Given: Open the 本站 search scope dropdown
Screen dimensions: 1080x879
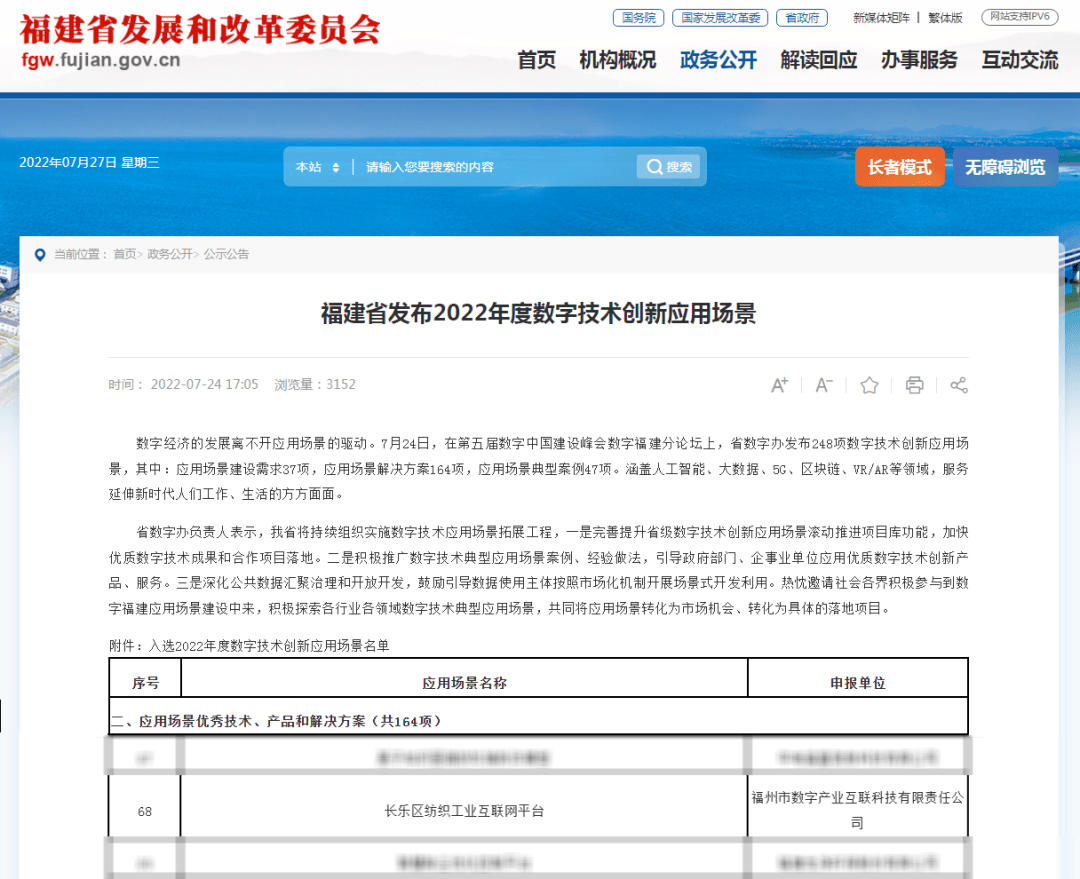Looking at the screenshot, I should 318,167.
